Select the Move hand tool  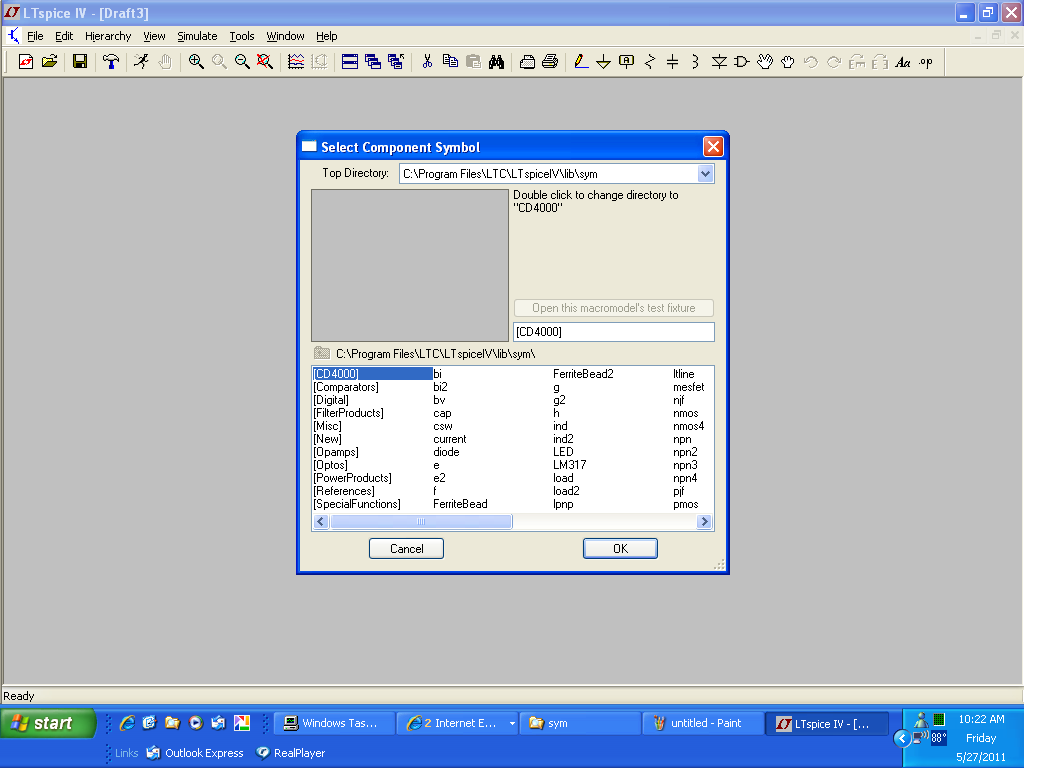point(765,62)
